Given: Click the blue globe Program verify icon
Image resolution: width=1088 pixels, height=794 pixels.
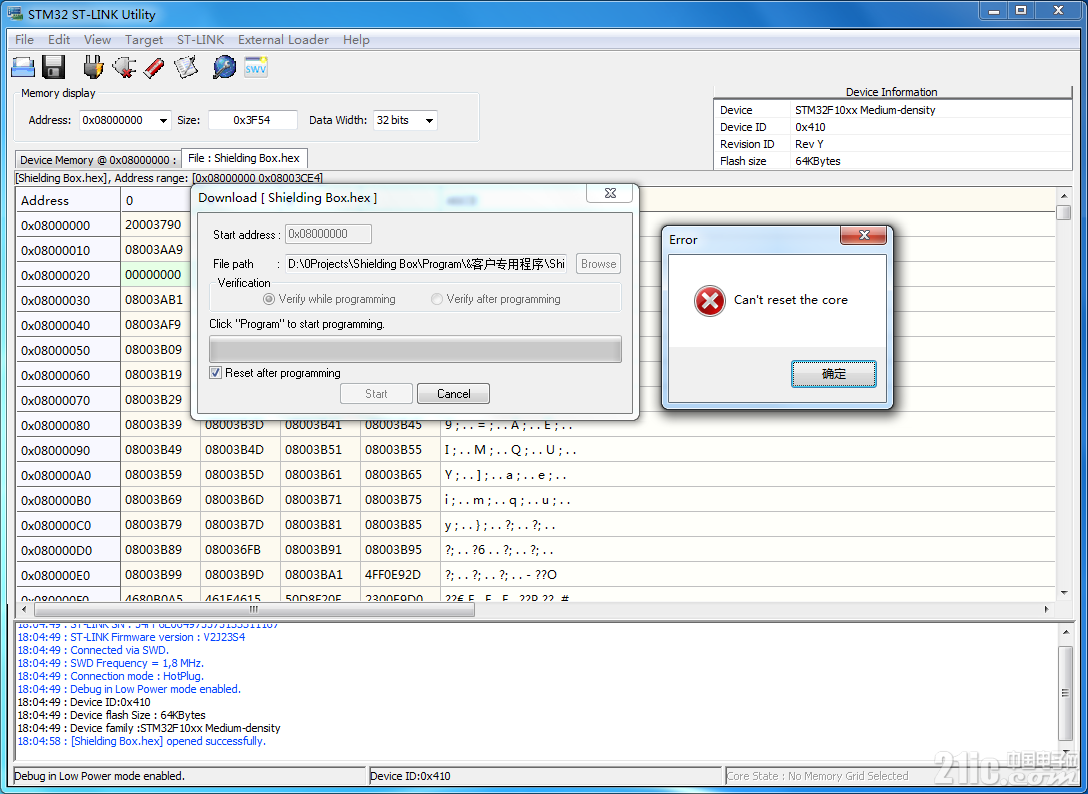Looking at the screenshot, I should 224,67.
